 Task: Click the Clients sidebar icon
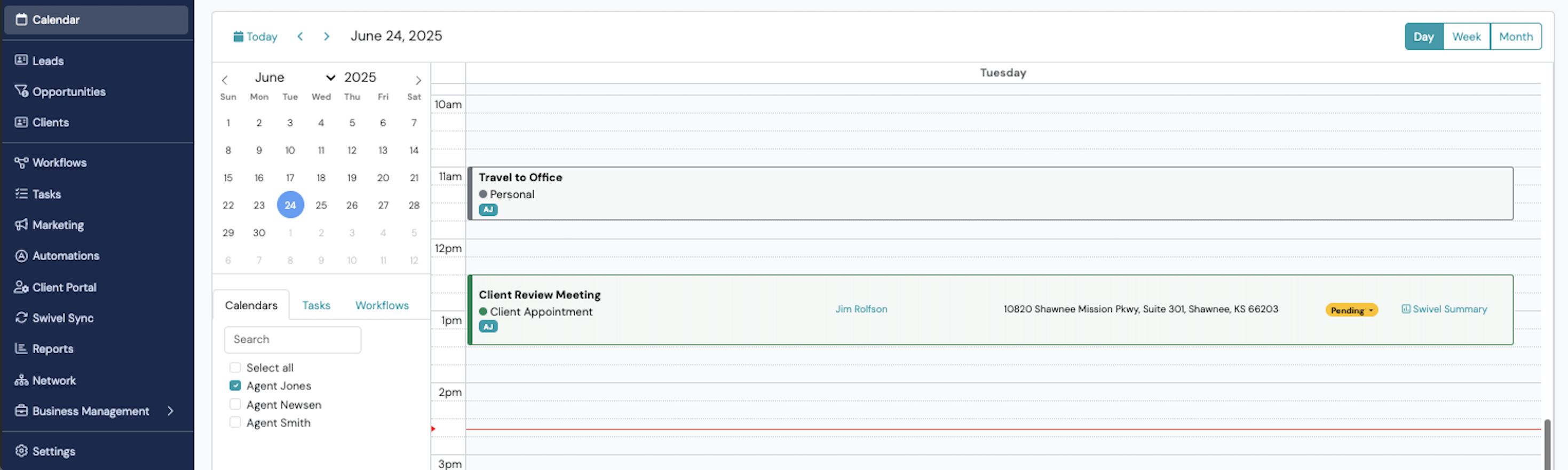[x=21, y=122]
